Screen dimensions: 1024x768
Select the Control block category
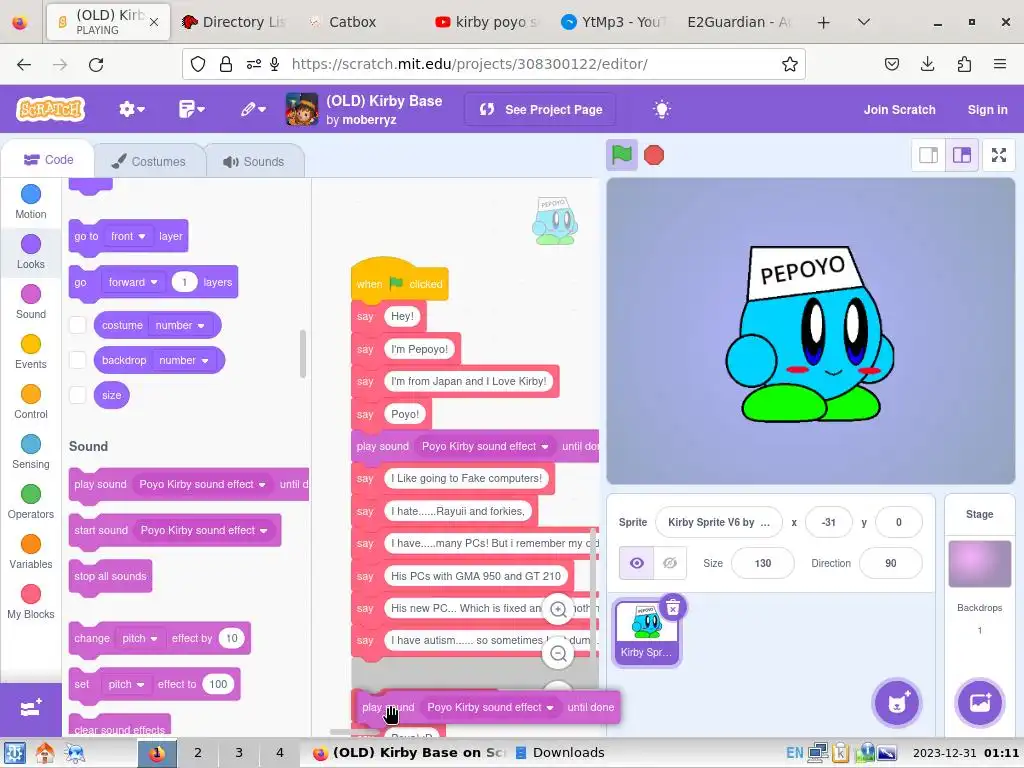[31, 402]
